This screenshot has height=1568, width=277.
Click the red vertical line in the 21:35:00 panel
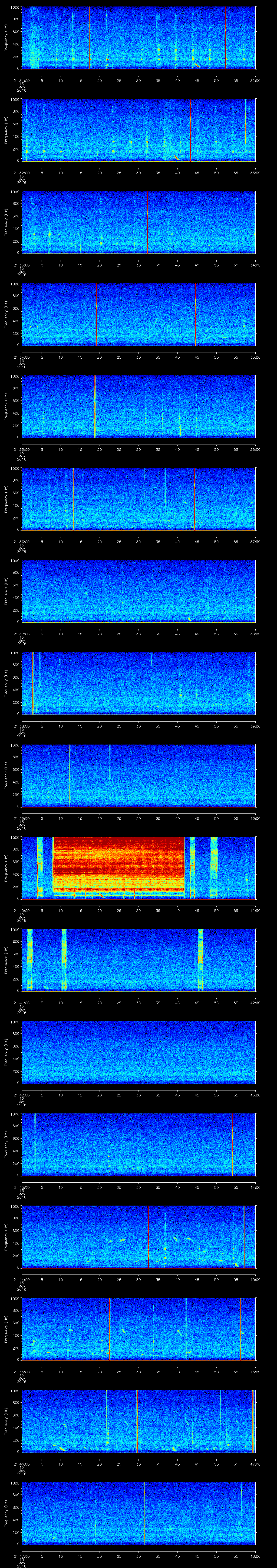(x=95, y=407)
